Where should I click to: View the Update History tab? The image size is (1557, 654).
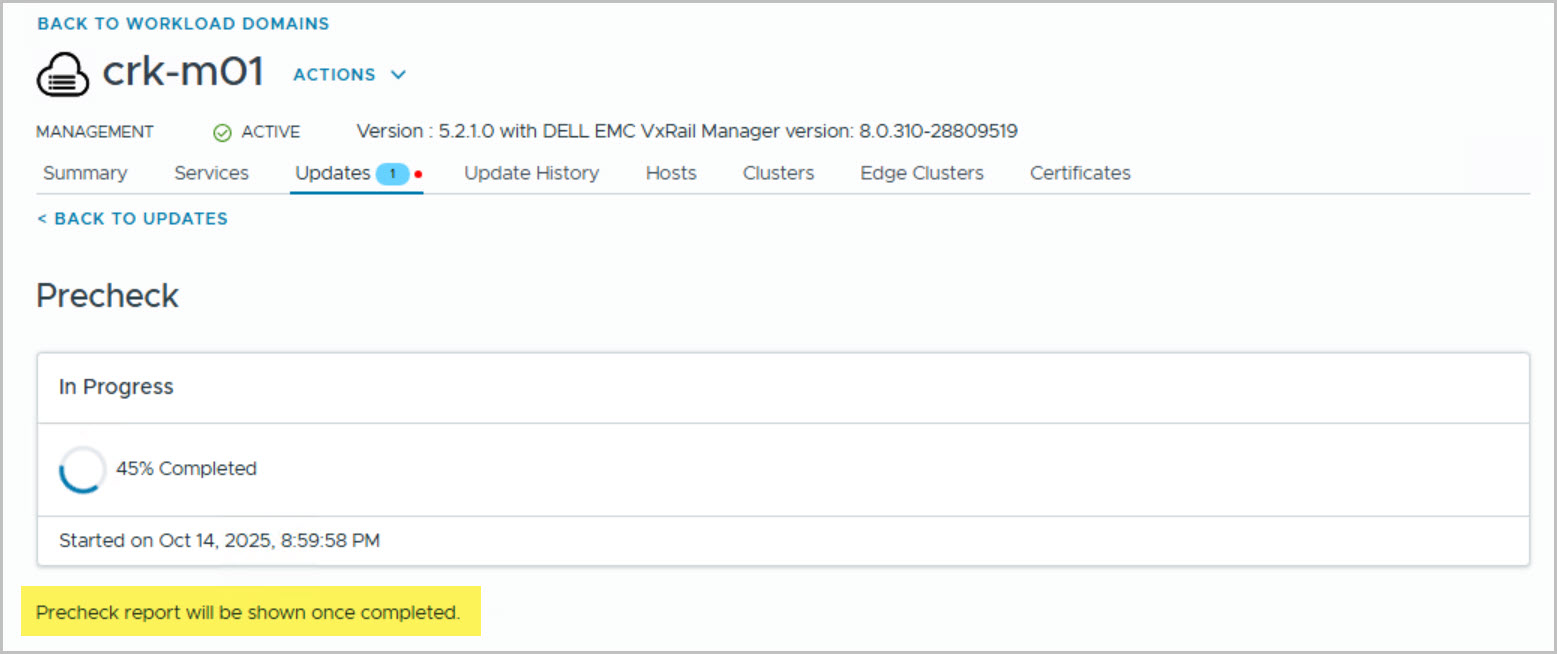[531, 173]
